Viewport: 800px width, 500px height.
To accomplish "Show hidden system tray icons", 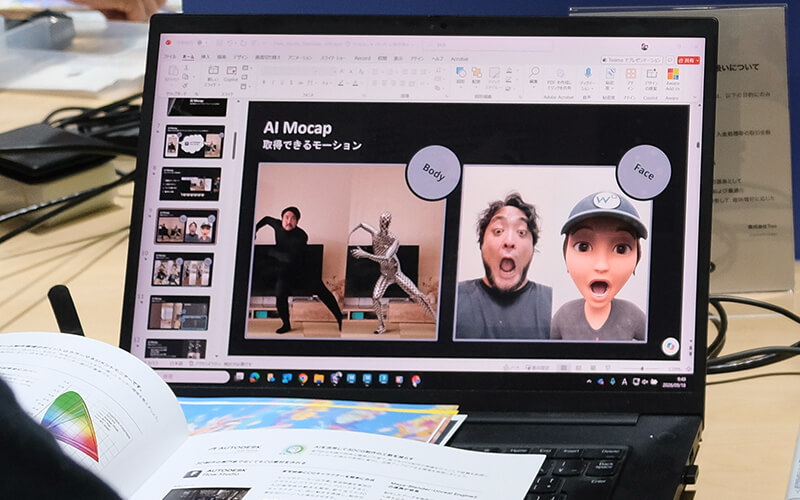I will pyautogui.click(x=589, y=381).
